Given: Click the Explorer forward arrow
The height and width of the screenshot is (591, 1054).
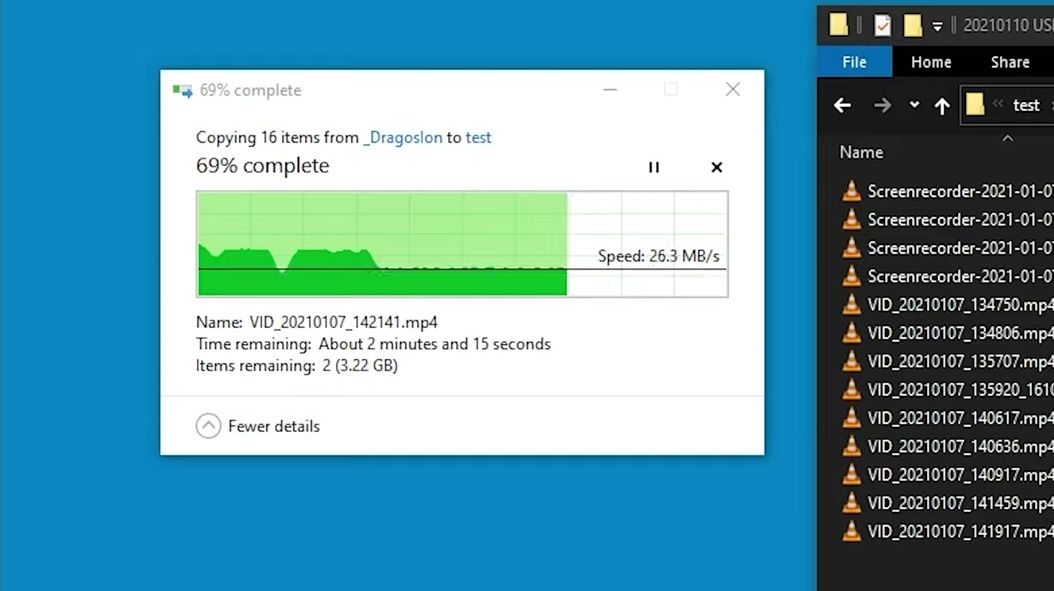Looking at the screenshot, I should click(882, 106).
